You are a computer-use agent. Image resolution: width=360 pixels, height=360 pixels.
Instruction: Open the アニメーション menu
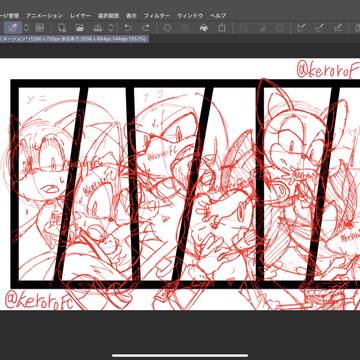[x=44, y=16]
